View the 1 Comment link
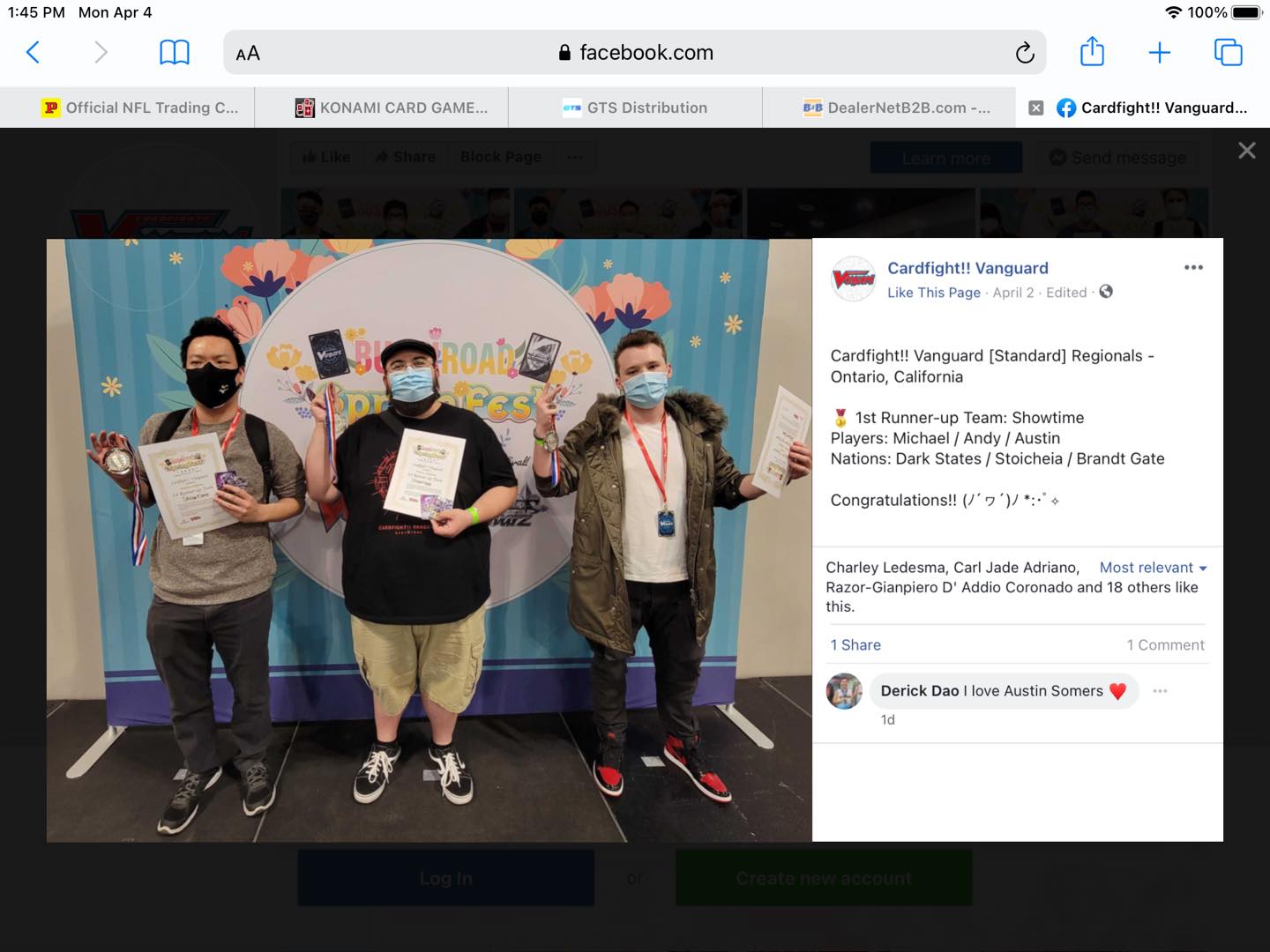The height and width of the screenshot is (952, 1270). (1165, 645)
